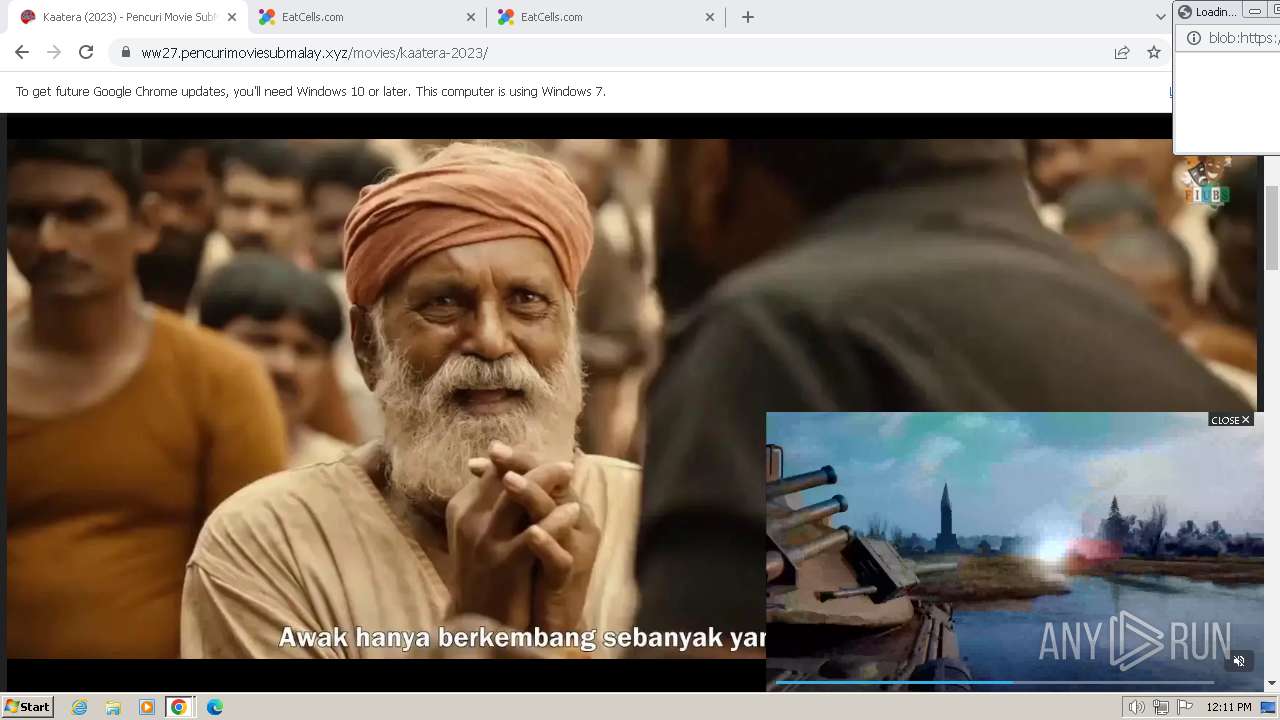Image resolution: width=1280 pixels, height=720 pixels.
Task: Click the FIB logo on the video
Action: pos(1205,182)
